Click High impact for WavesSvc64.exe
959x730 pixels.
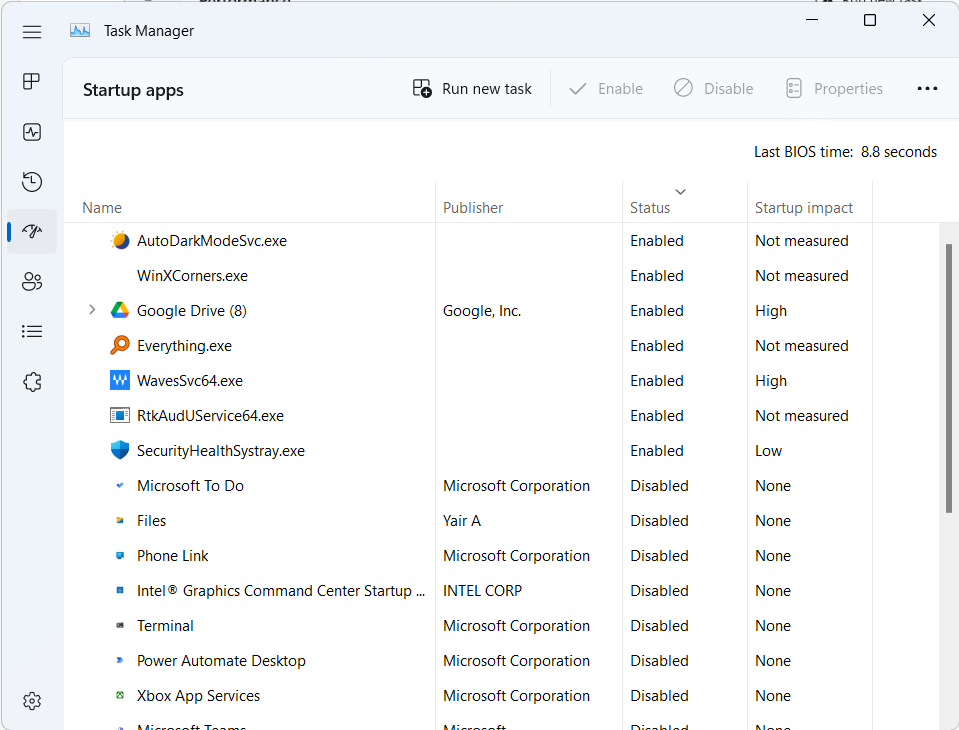tap(771, 381)
